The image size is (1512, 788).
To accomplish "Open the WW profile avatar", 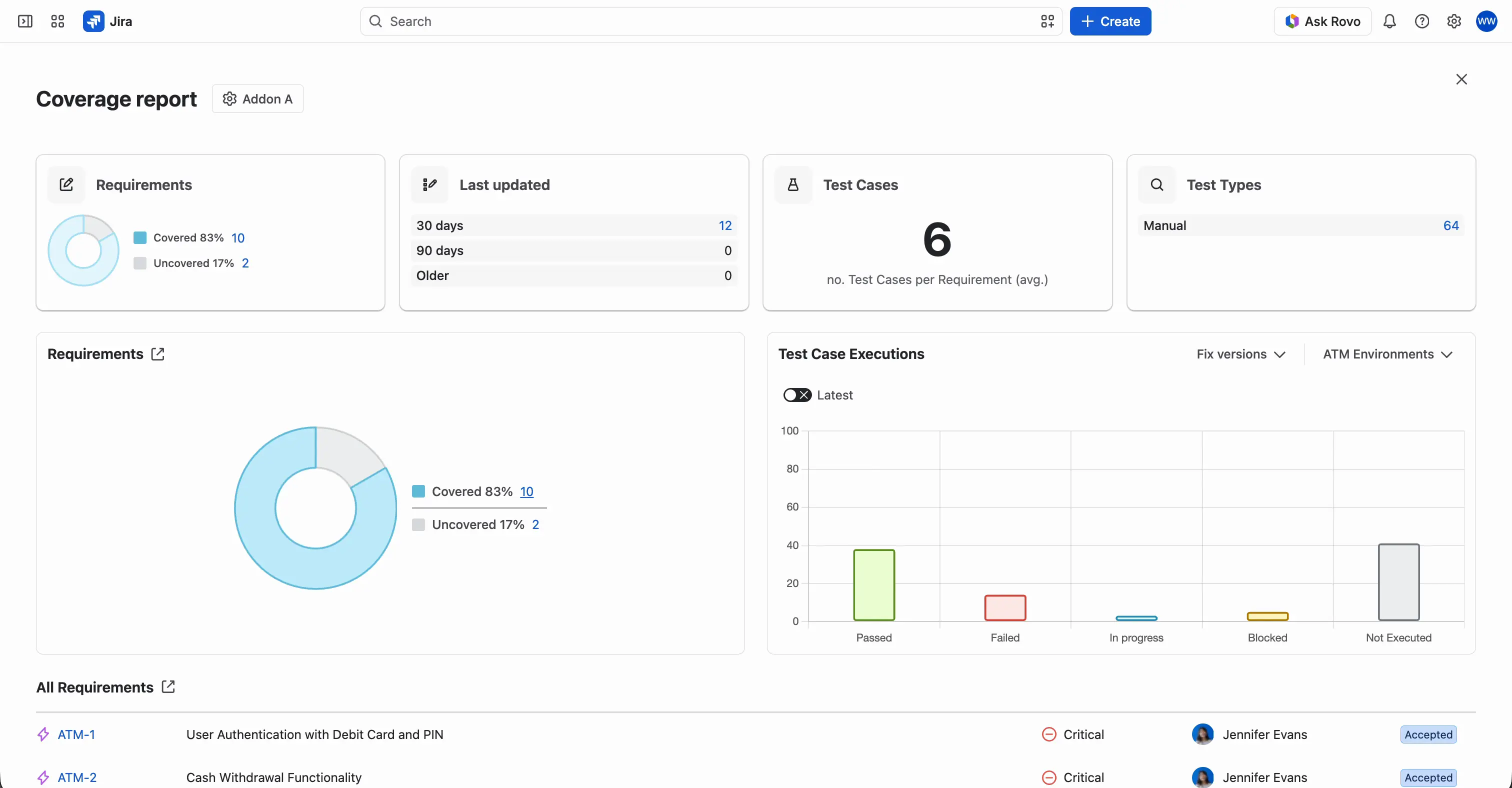I will coord(1487,21).
